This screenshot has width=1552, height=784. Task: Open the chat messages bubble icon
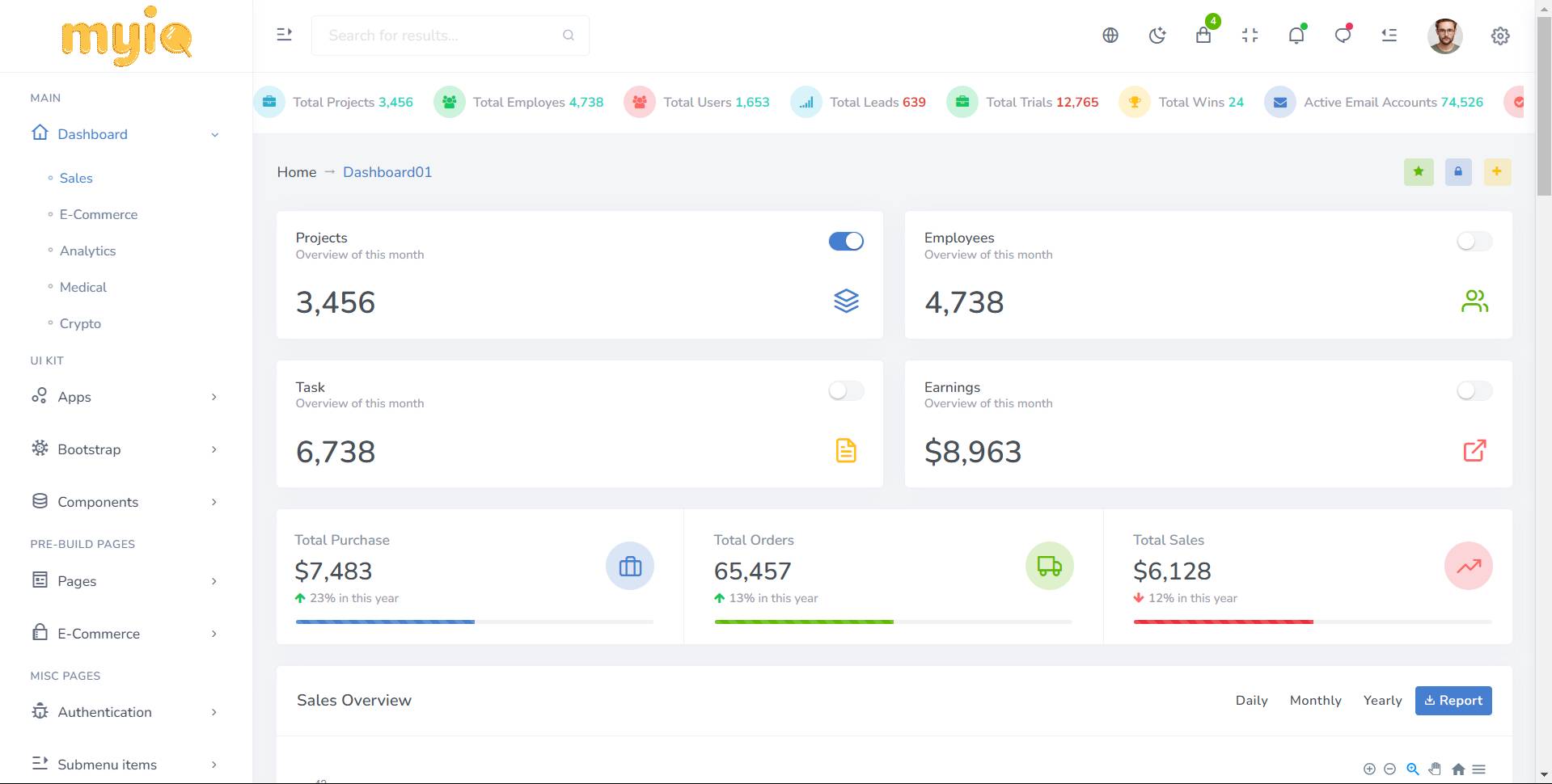pyautogui.click(x=1343, y=36)
